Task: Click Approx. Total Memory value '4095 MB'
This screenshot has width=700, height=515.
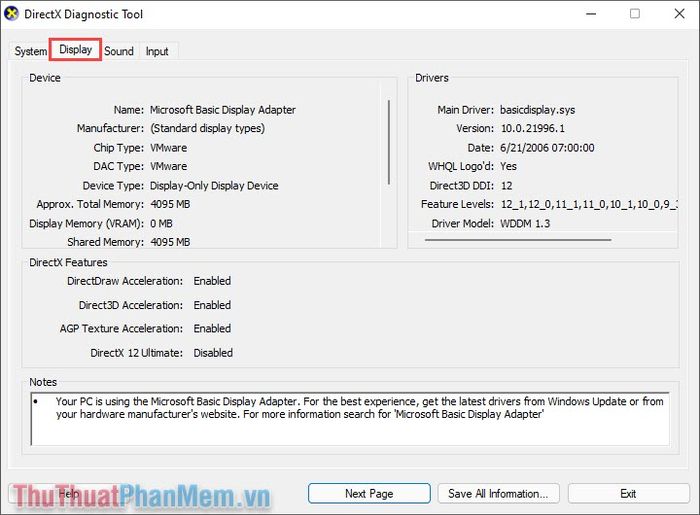Action: tap(170, 204)
